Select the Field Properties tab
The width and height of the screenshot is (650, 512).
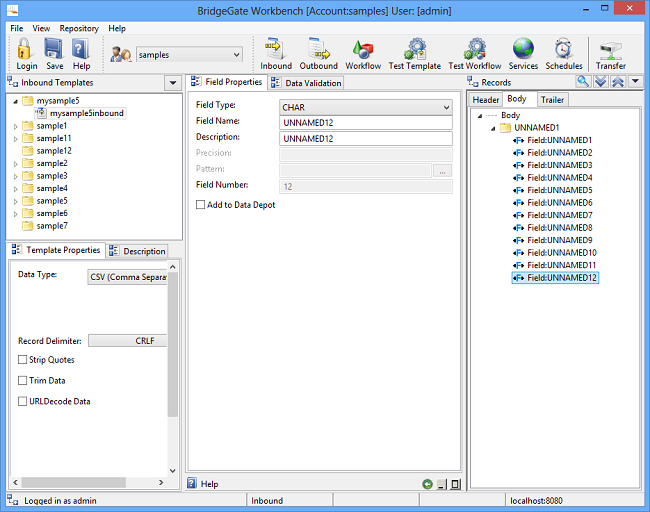(x=227, y=82)
